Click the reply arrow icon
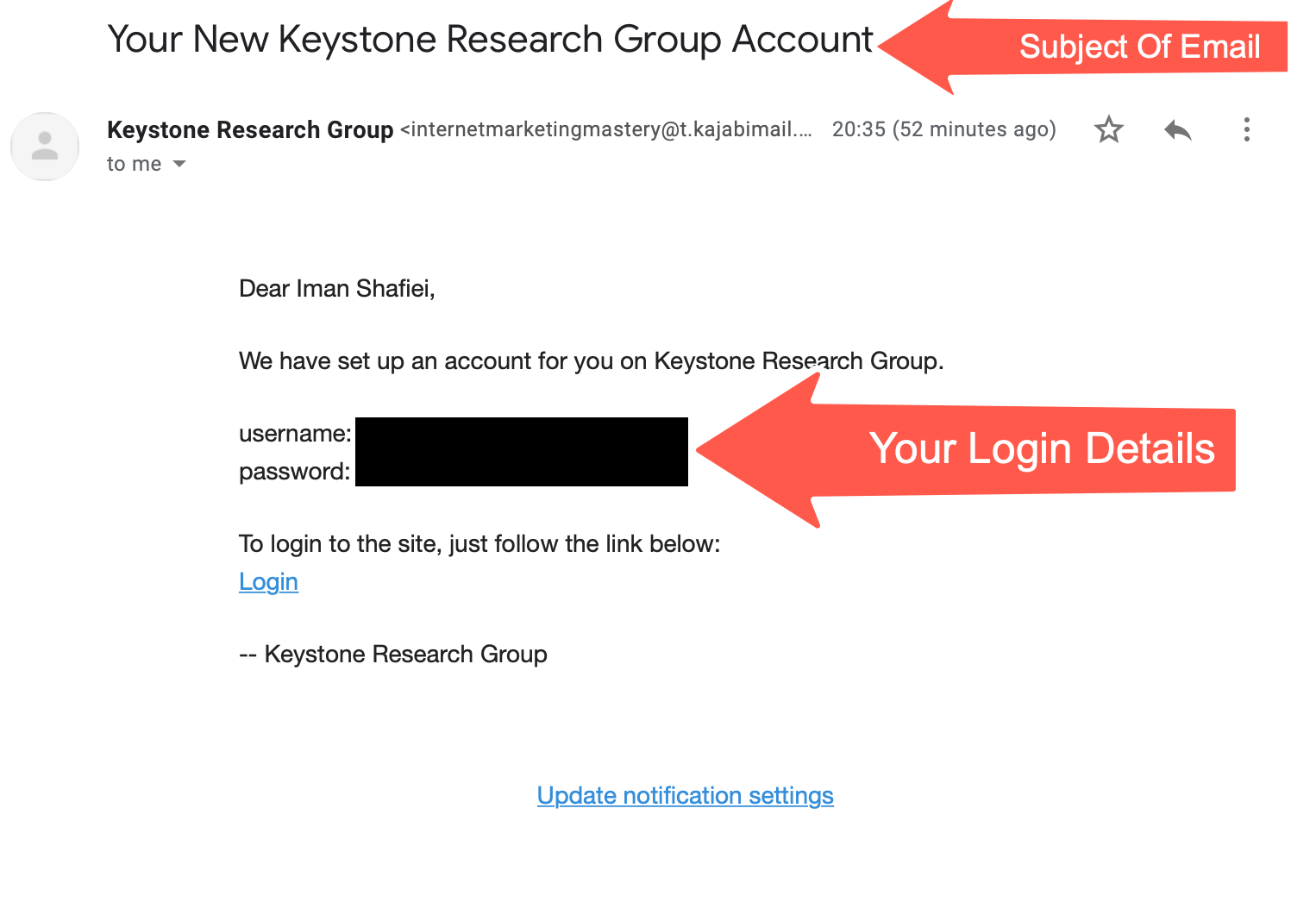Image resolution: width=1316 pixels, height=921 pixels. point(1177,130)
